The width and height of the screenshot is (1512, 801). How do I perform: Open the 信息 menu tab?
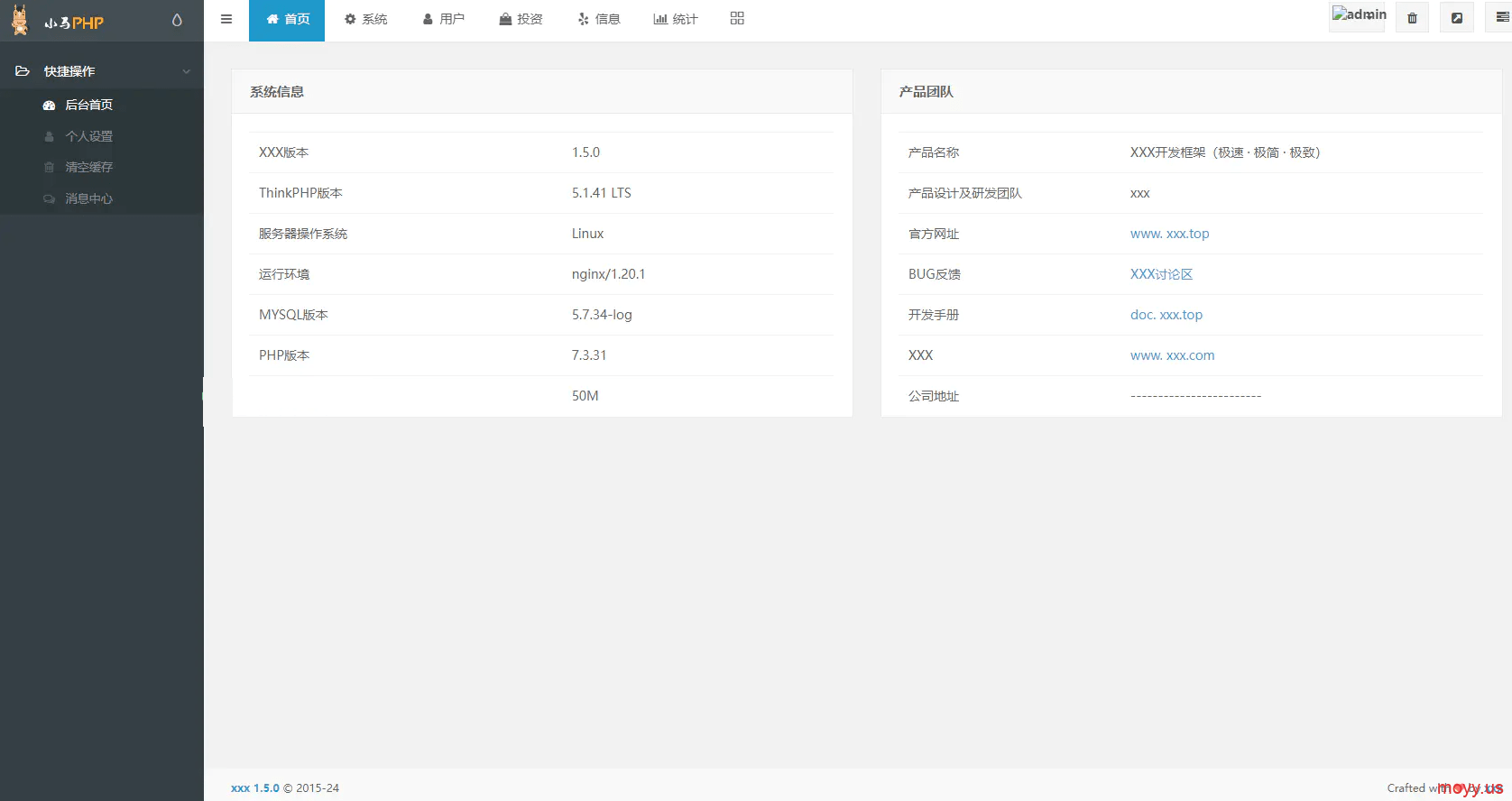(x=598, y=20)
